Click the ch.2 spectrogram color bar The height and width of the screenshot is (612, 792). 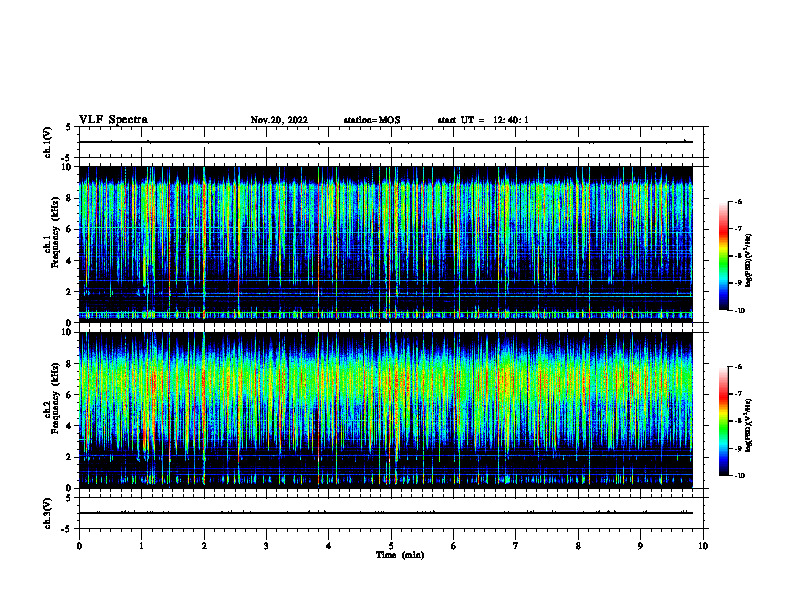click(x=723, y=421)
